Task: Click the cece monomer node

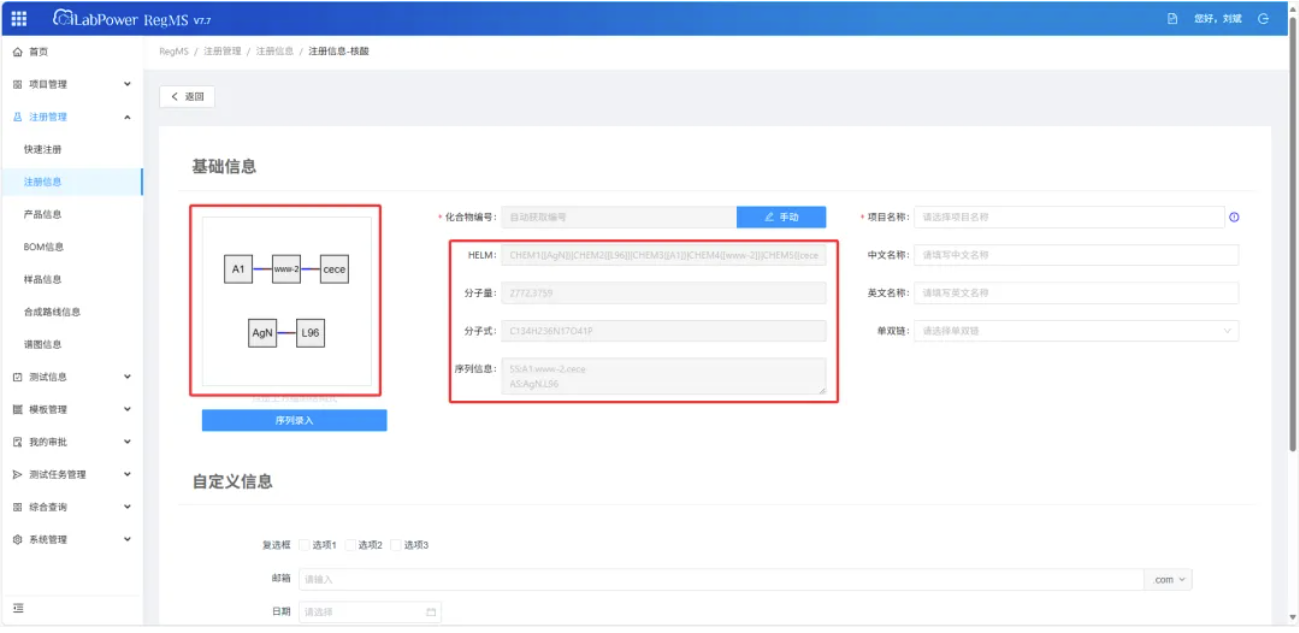Action: (334, 269)
